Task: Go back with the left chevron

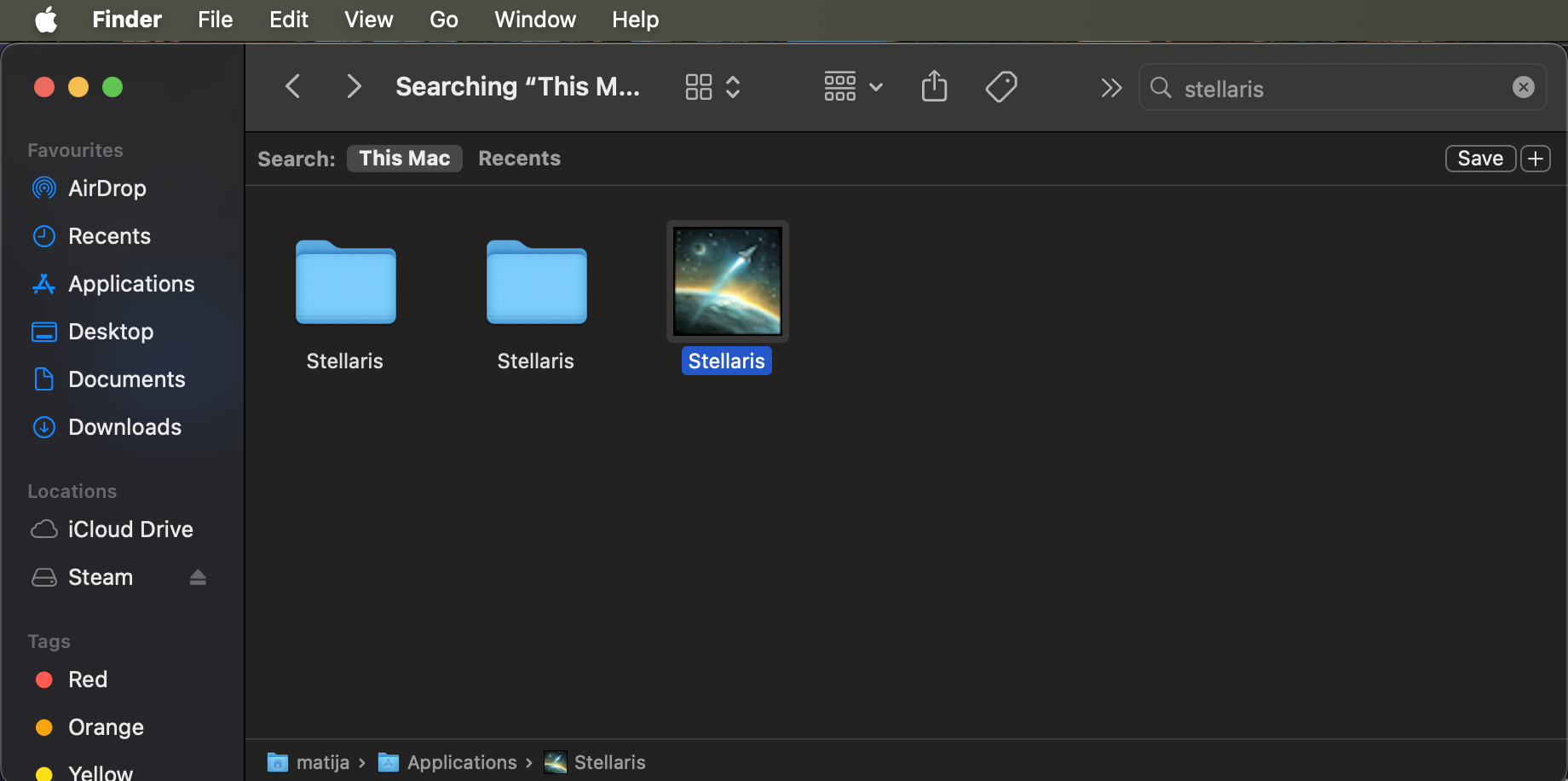Action: 292,87
